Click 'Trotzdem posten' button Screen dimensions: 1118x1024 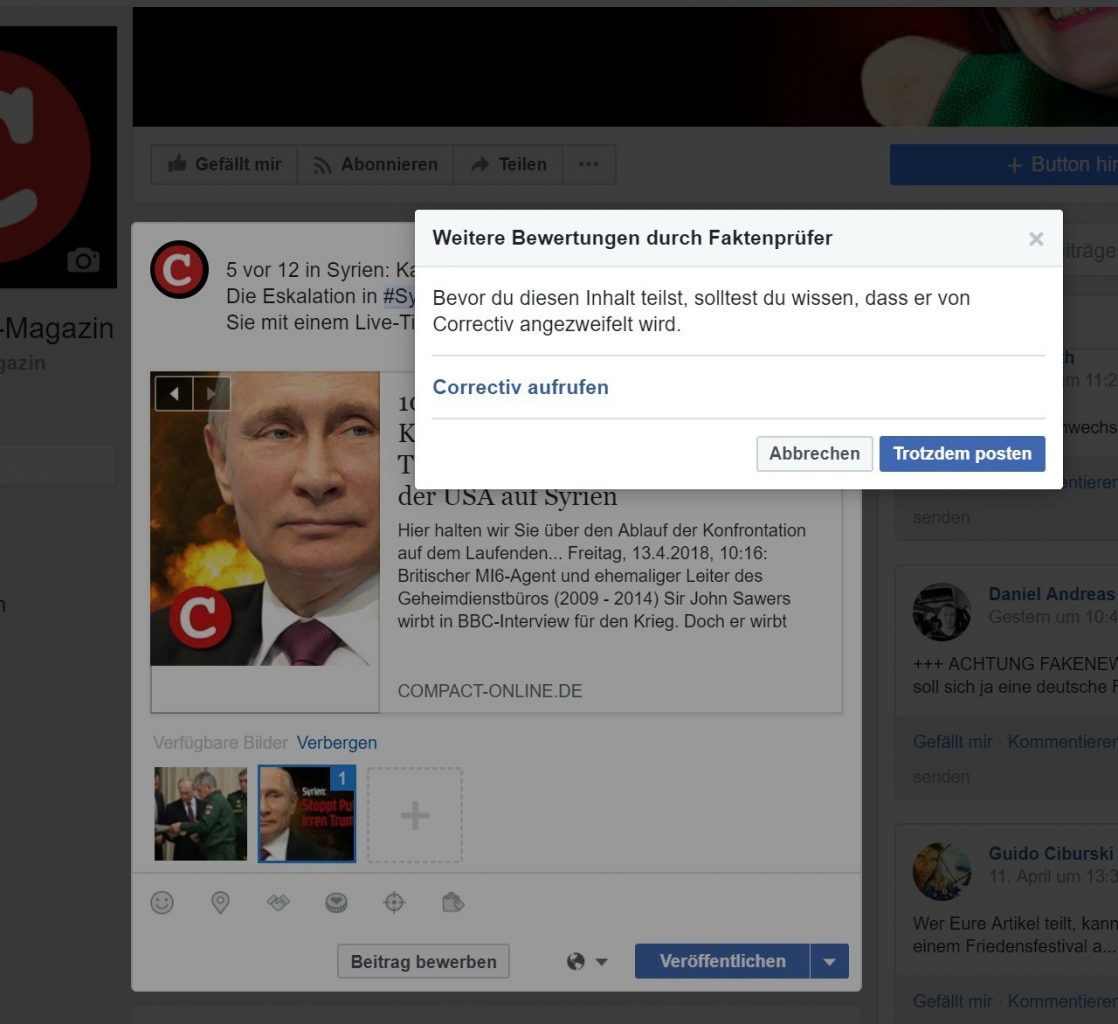(x=962, y=454)
